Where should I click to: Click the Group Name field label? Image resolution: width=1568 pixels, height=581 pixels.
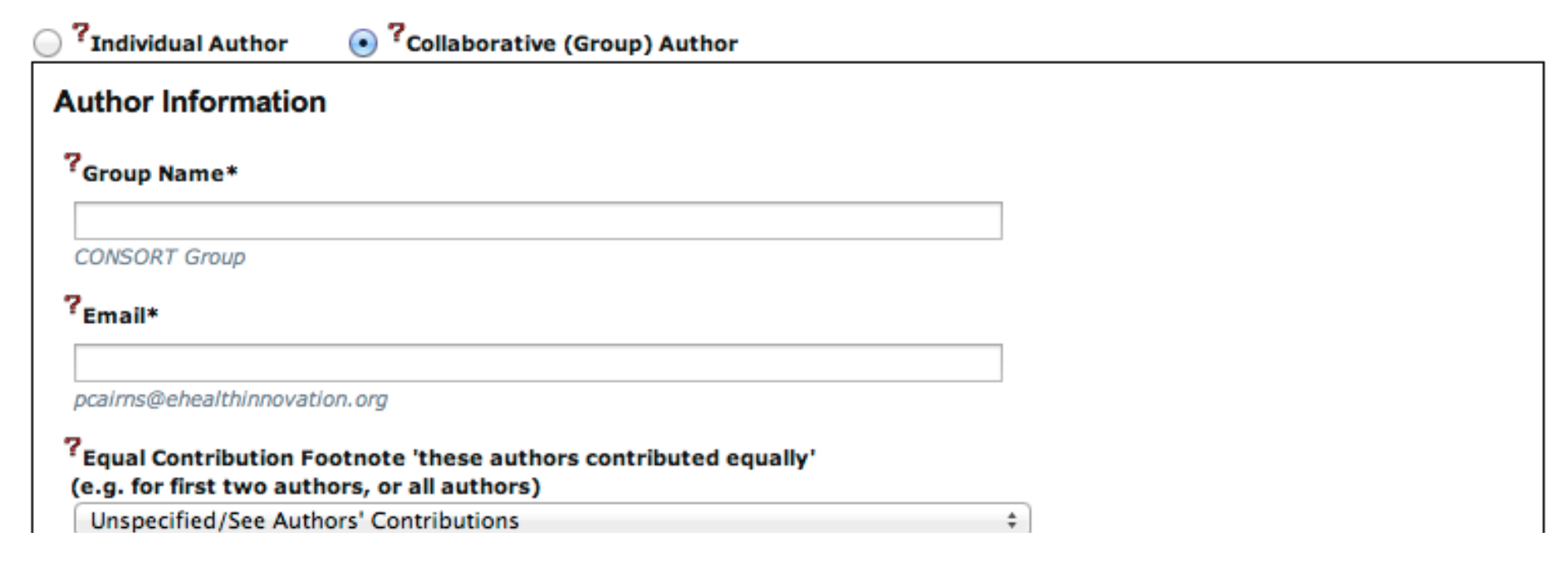click(159, 173)
